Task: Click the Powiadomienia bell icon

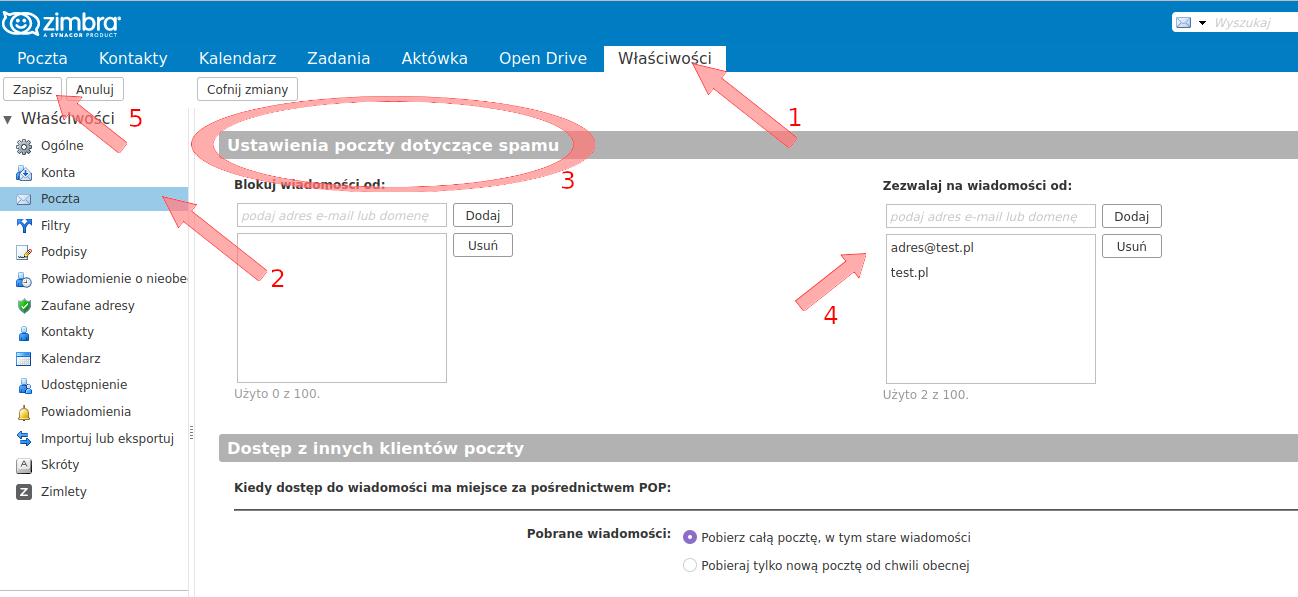Action: click(24, 412)
